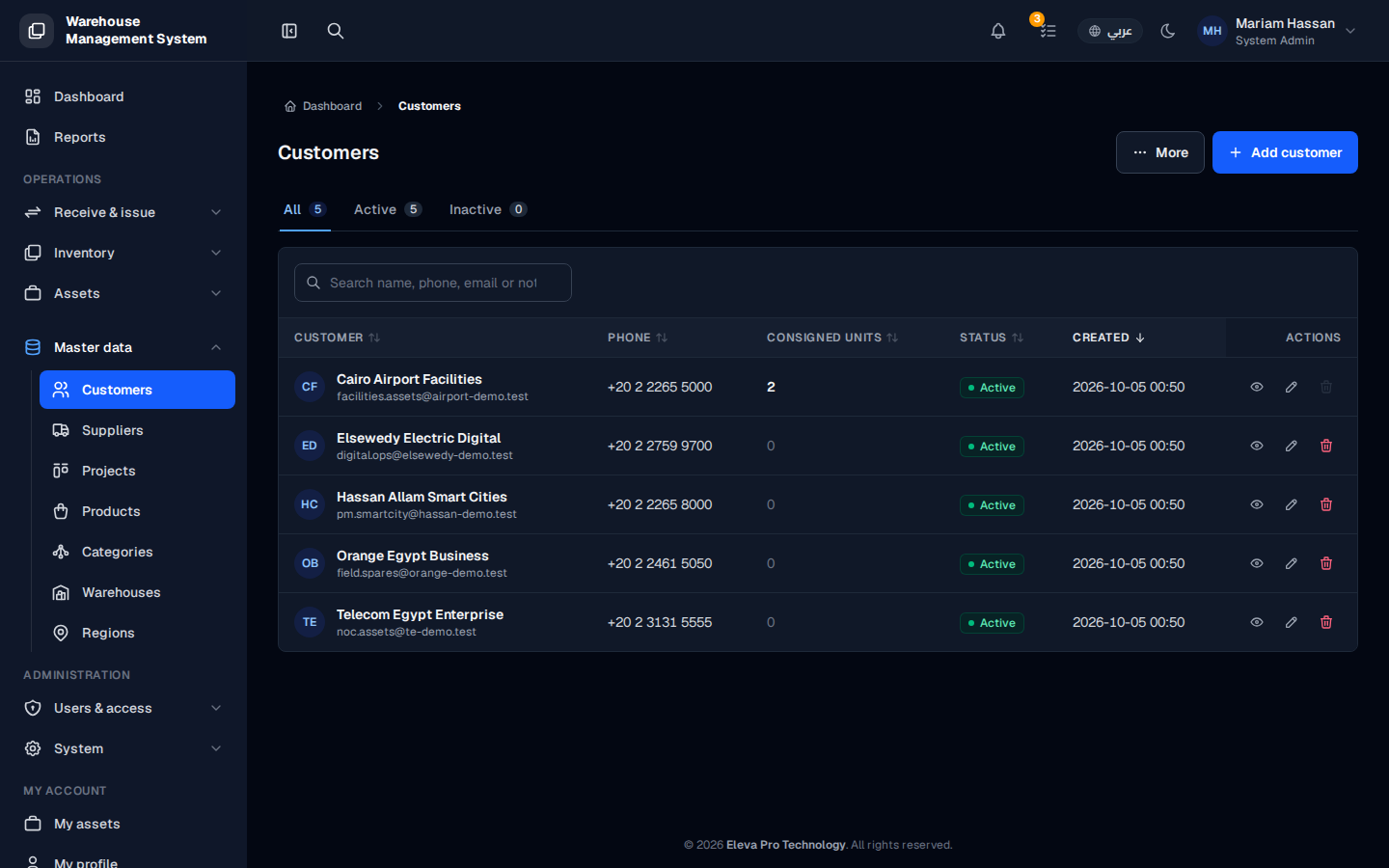1389x868 pixels.
Task: View Hassan Allam Smart Cities details
Action: coord(1257,504)
